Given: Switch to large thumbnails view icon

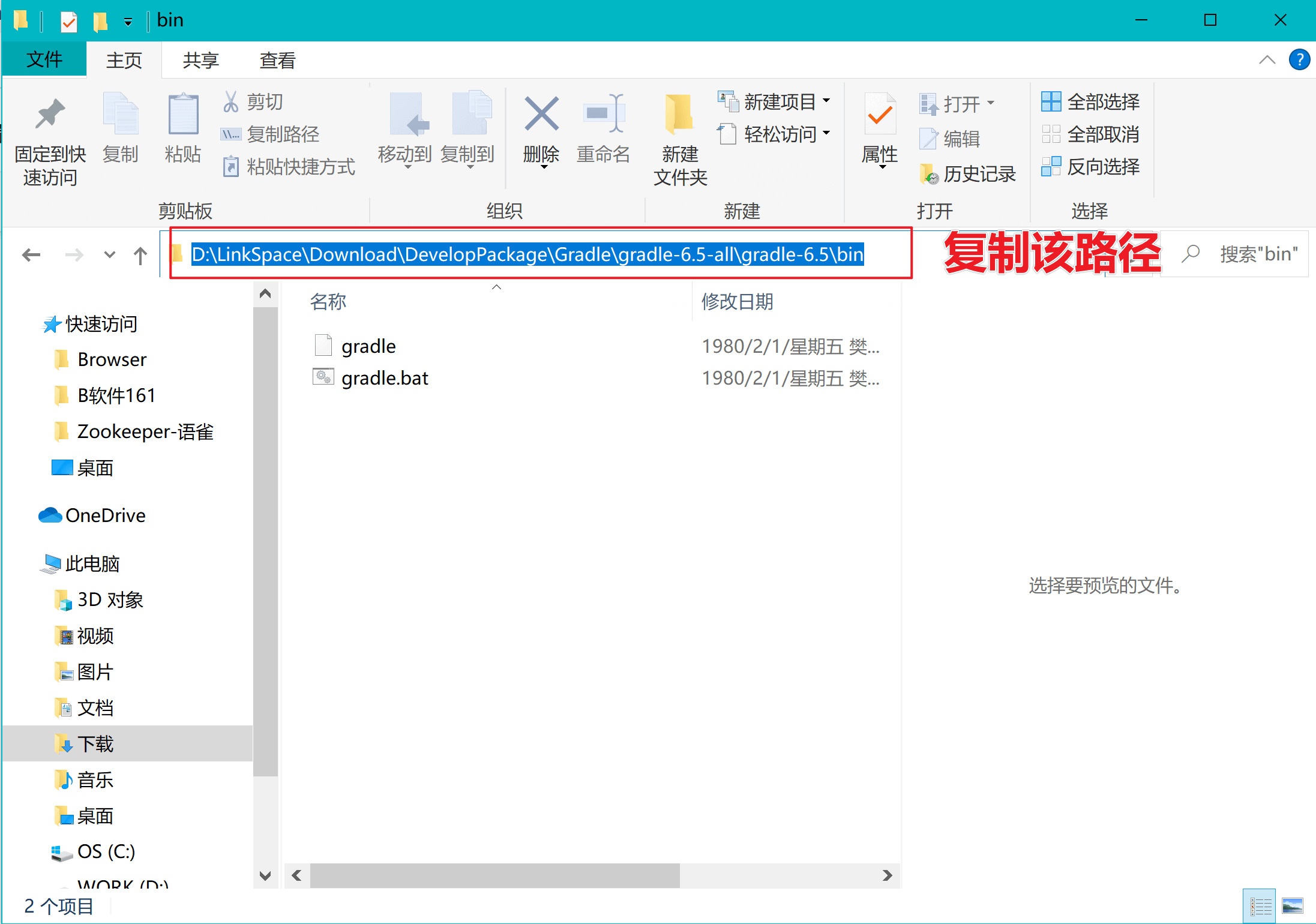Looking at the screenshot, I should click(1292, 905).
